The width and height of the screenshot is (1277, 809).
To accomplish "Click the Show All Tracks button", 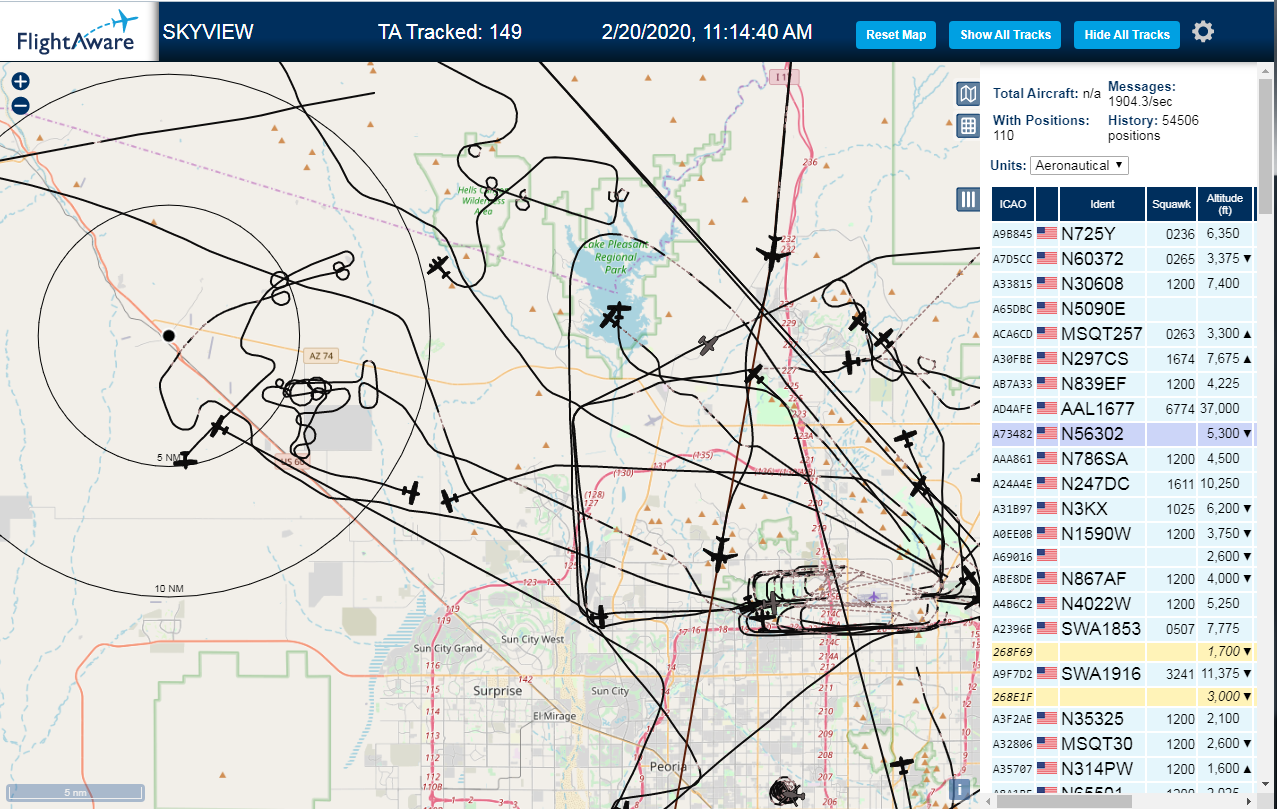I will coord(1005,35).
